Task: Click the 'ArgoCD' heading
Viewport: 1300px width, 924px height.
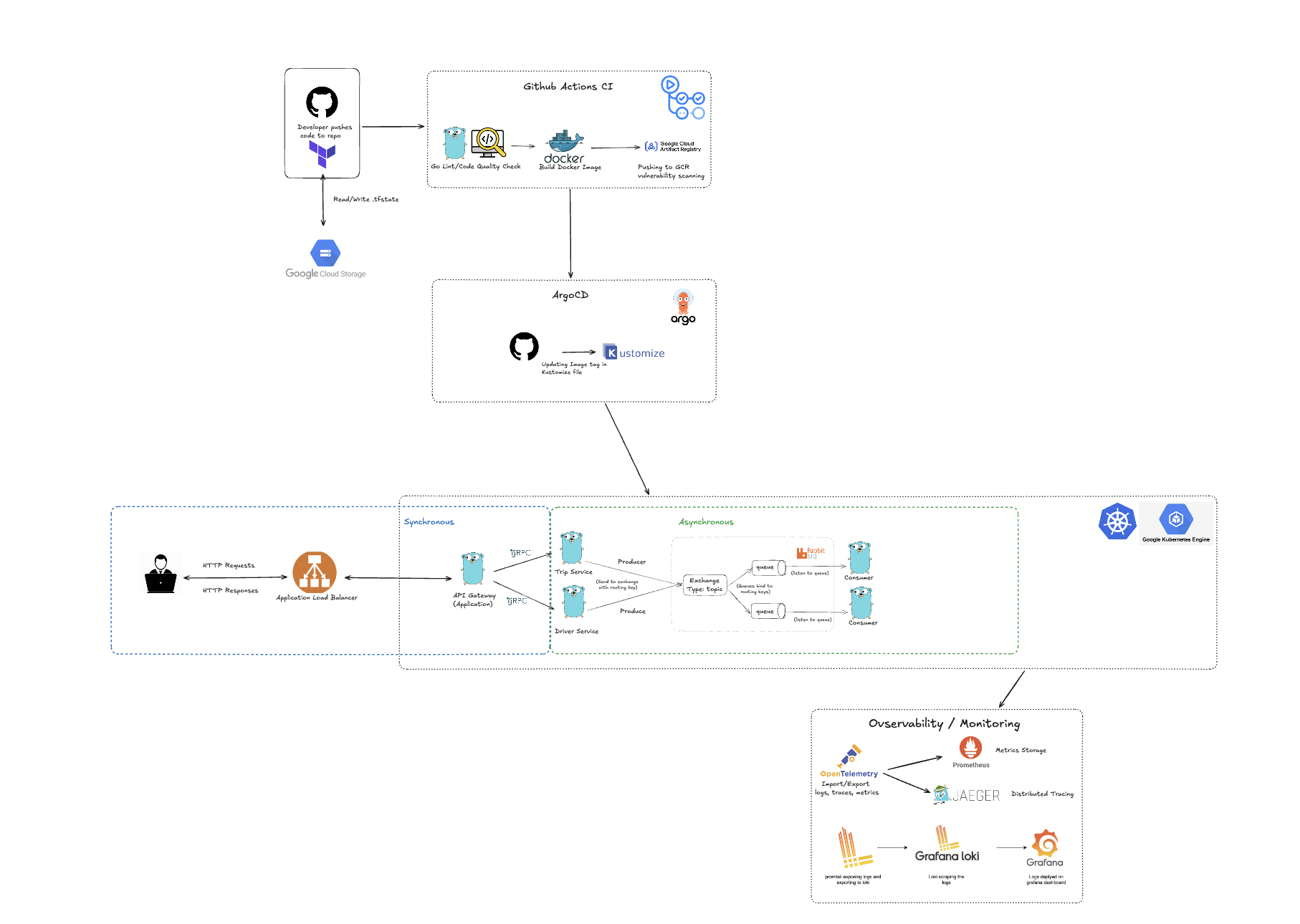Action: click(570, 295)
